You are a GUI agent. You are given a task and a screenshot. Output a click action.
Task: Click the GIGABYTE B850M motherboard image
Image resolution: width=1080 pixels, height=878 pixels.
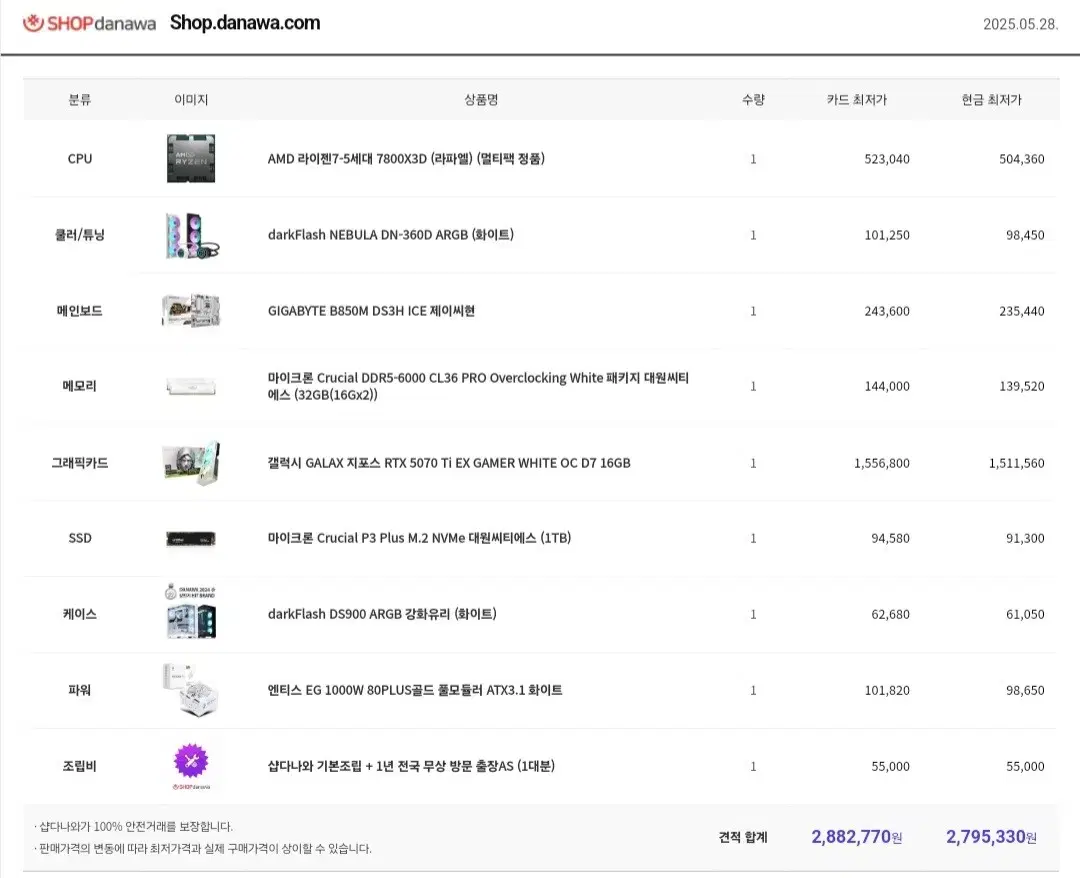click(x=190, y=311)
